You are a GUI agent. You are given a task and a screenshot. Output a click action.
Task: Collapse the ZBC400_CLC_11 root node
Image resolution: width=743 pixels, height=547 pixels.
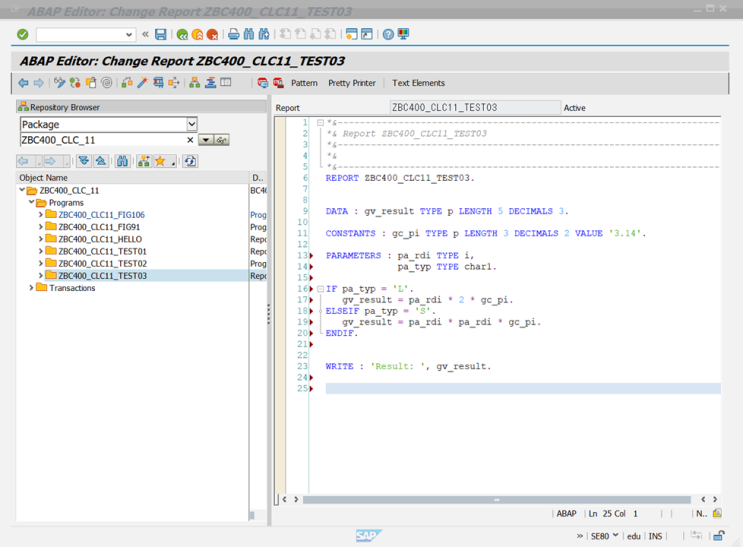[x=22, y=190]
